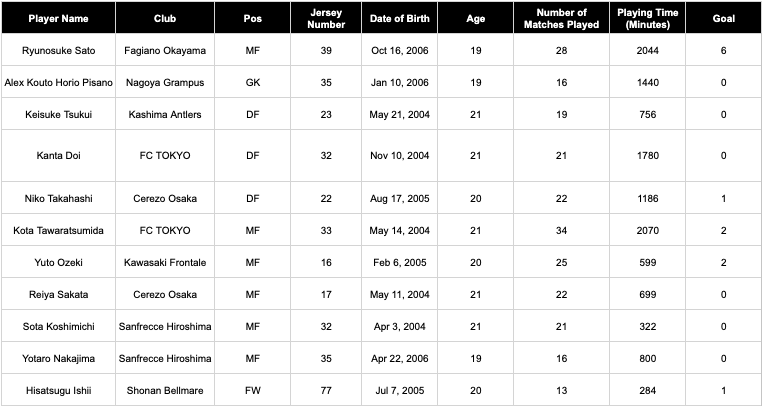The width and height of the screenshot is (765, 409).
Task: Select the Club column header
Action: tap(164, 19)
